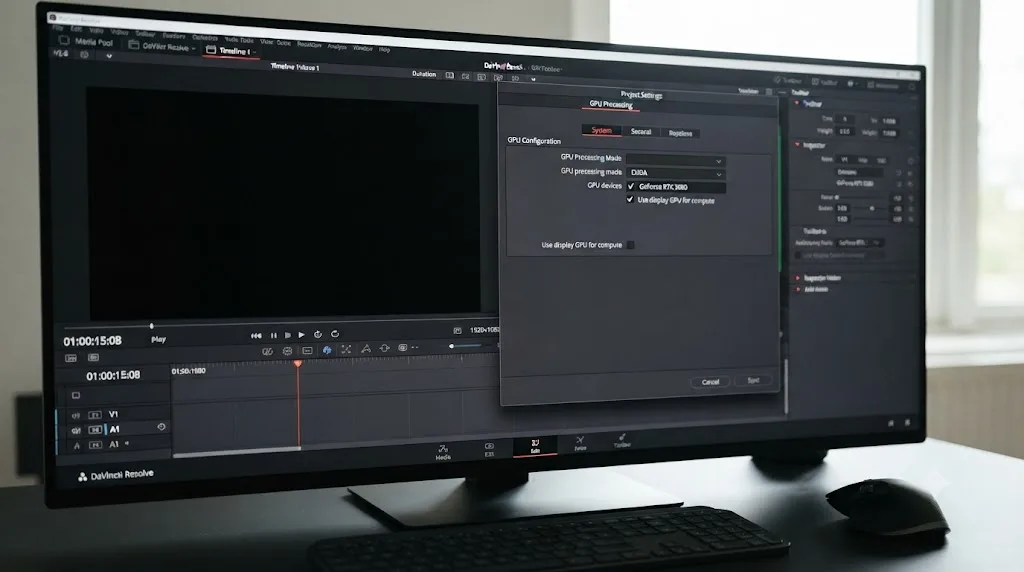
Task: Toggle the bottom A1 track A icon
Action: 76,446
